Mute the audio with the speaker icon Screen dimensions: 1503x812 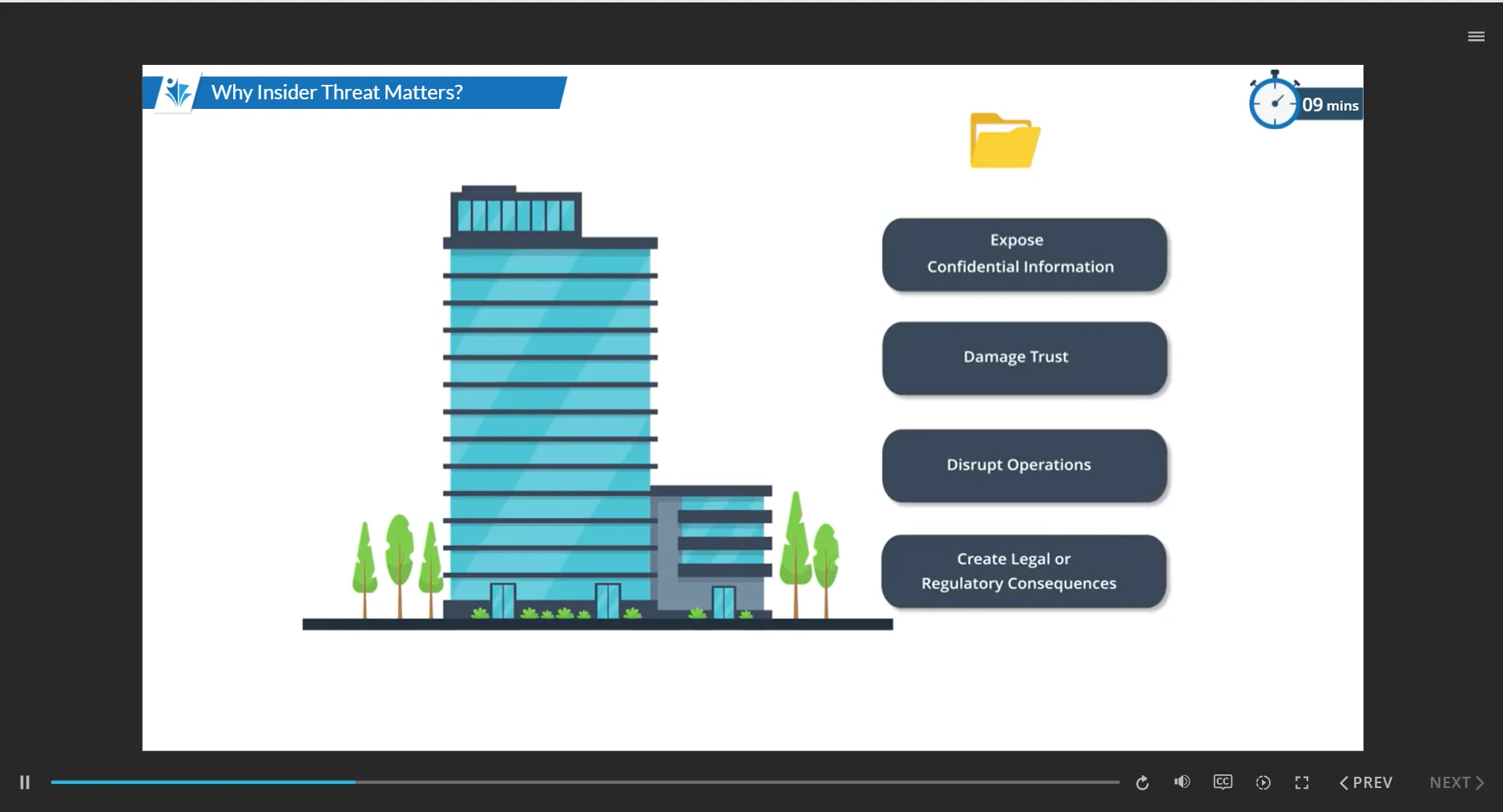[x=1182, y=782]
